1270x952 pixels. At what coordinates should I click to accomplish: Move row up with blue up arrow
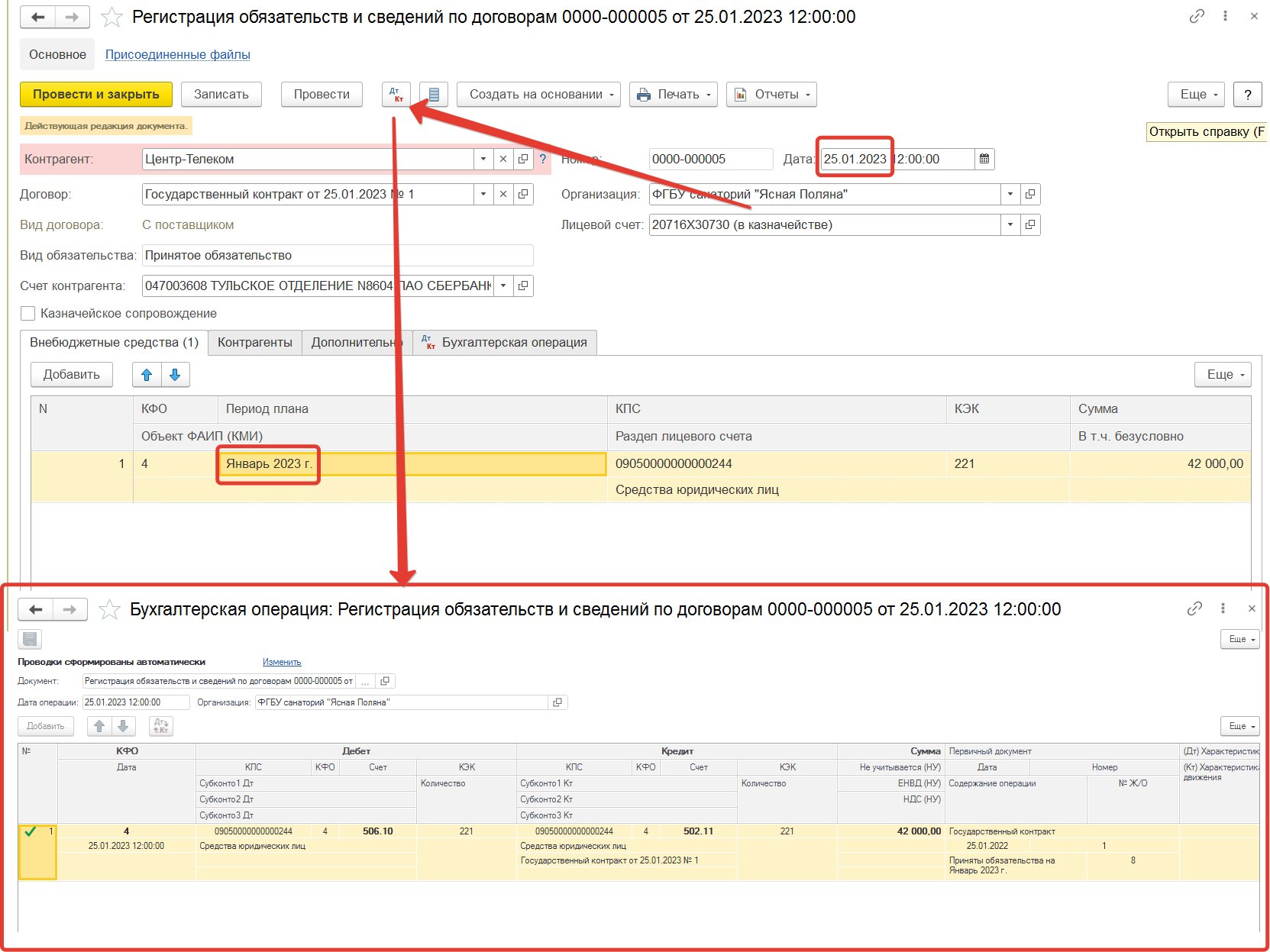pos(147,375)
